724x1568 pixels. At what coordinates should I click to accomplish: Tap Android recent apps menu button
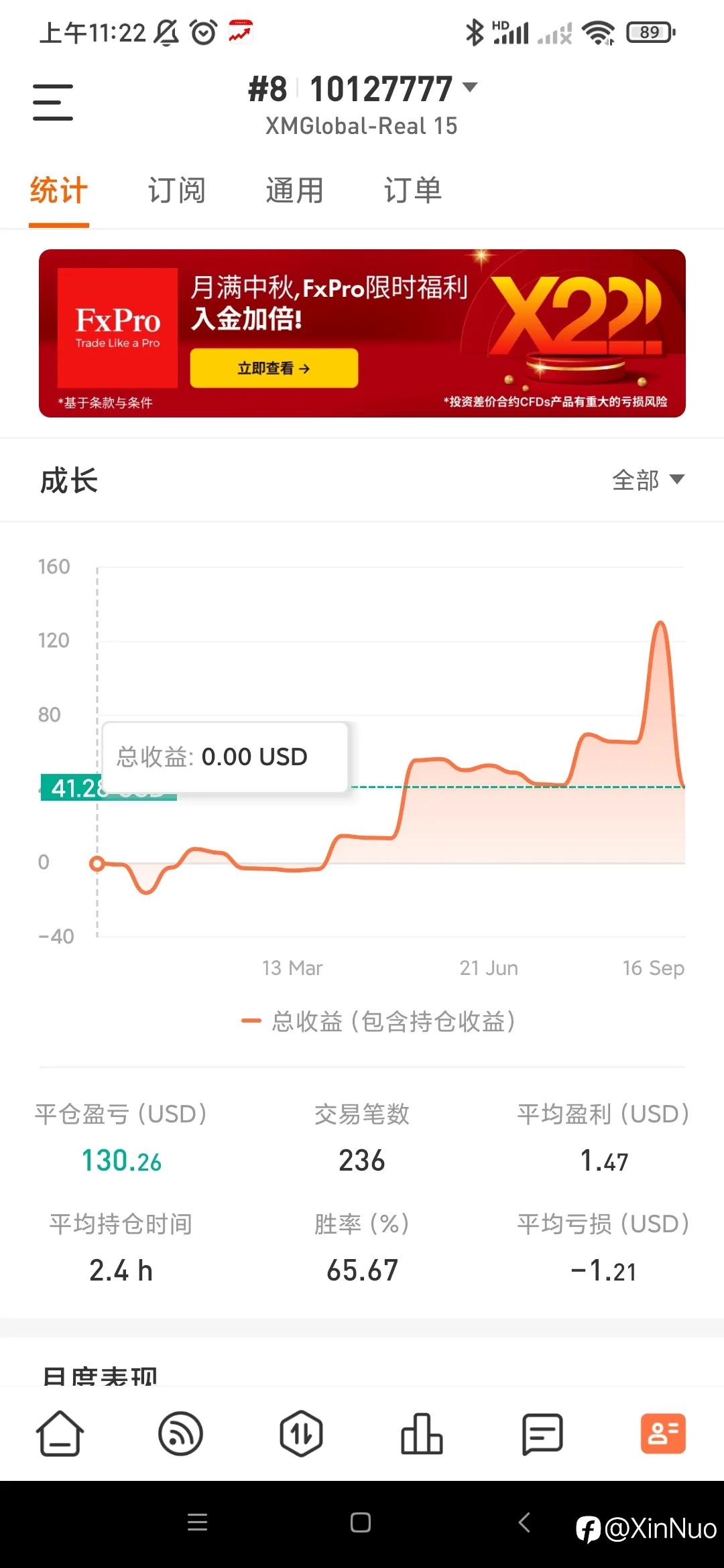click(x=197, y=1522)
